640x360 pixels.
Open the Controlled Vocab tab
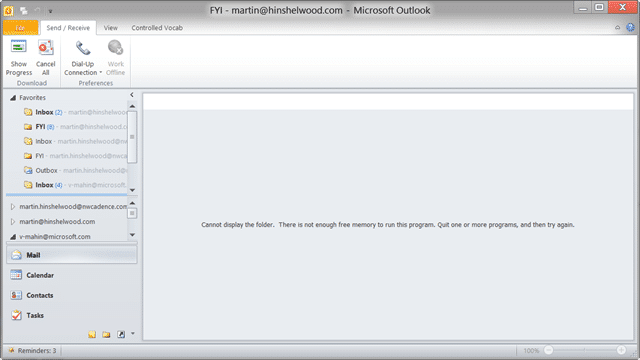[x=157, y=28]
